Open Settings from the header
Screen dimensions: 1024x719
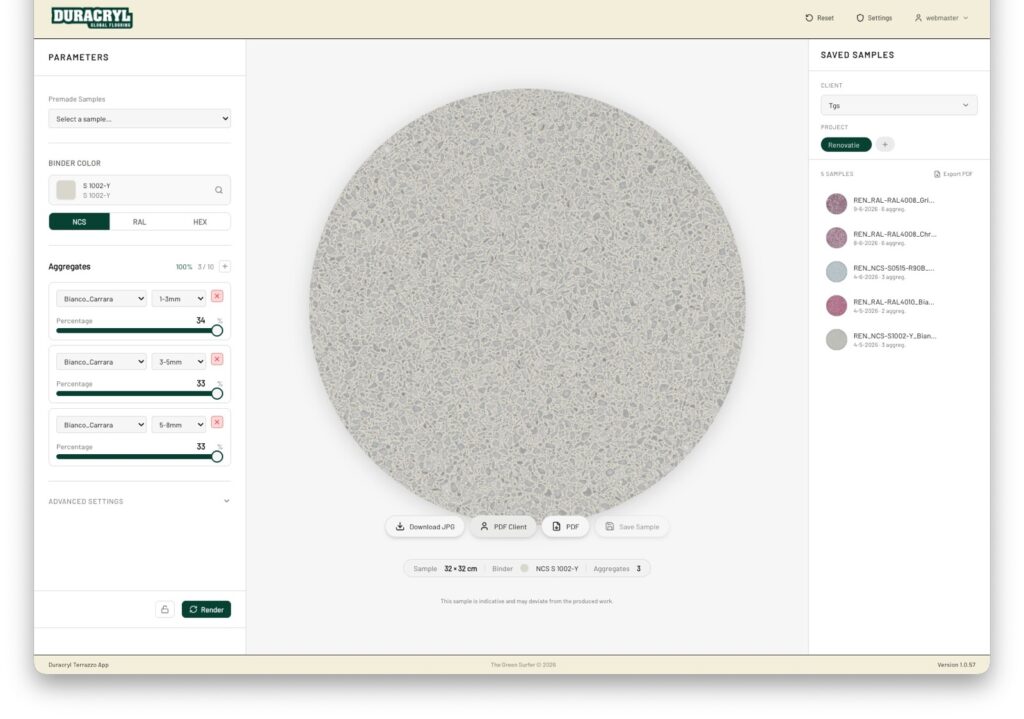[874, 18]
